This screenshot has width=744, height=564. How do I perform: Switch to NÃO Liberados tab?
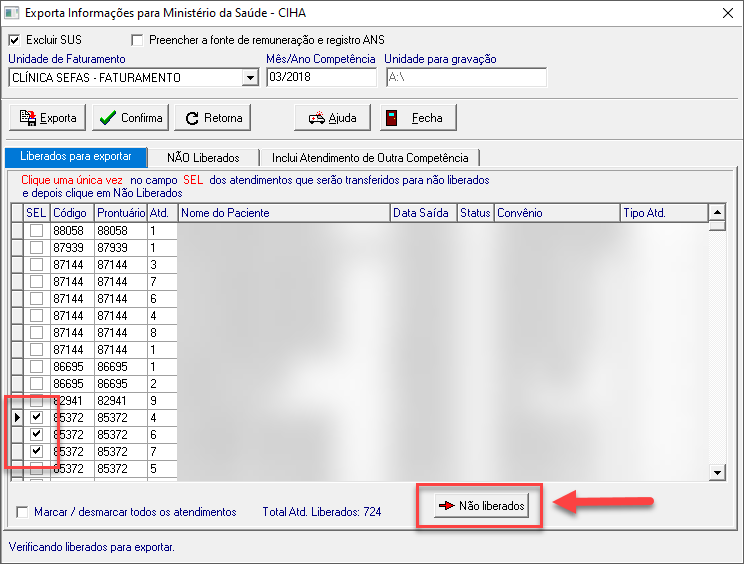point(203,157)
